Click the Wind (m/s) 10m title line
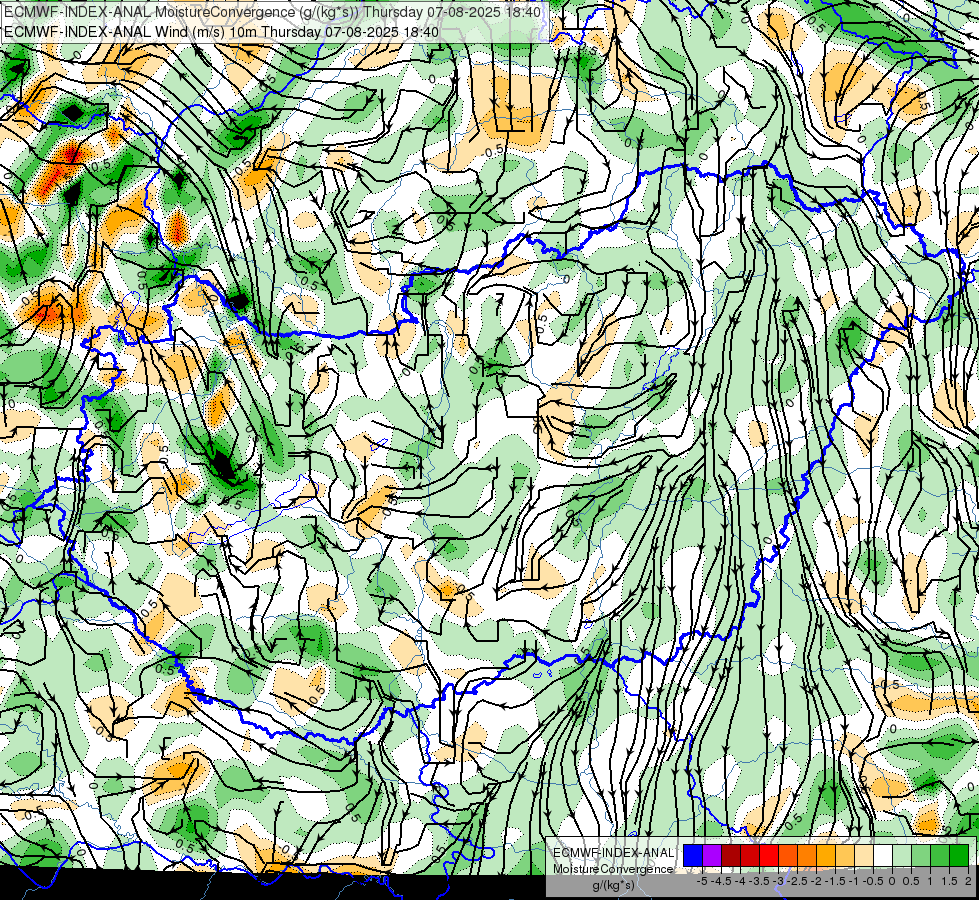The width and height of the screenshot is (979, 900). (221, 31)
